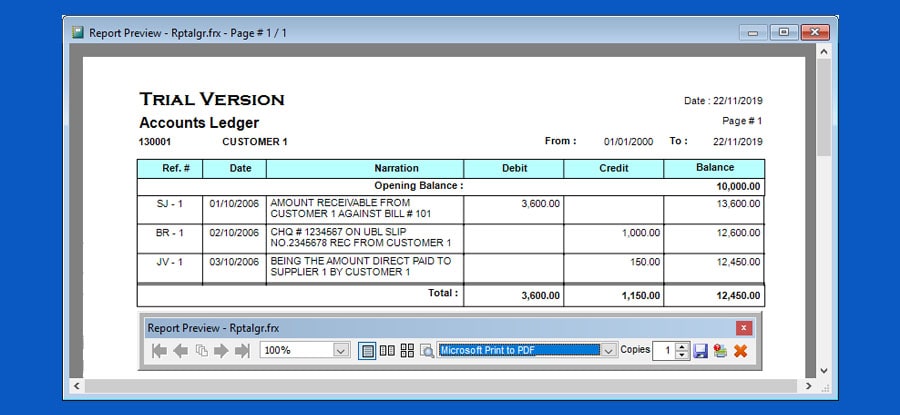Screen dimensions: 900x415
Task: Go to next page of report
Action: pos(222,351)
